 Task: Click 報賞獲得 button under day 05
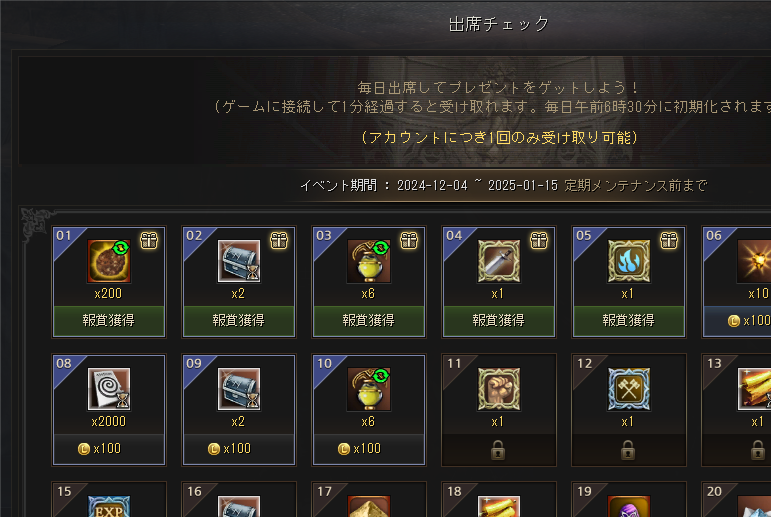(629, 321)
